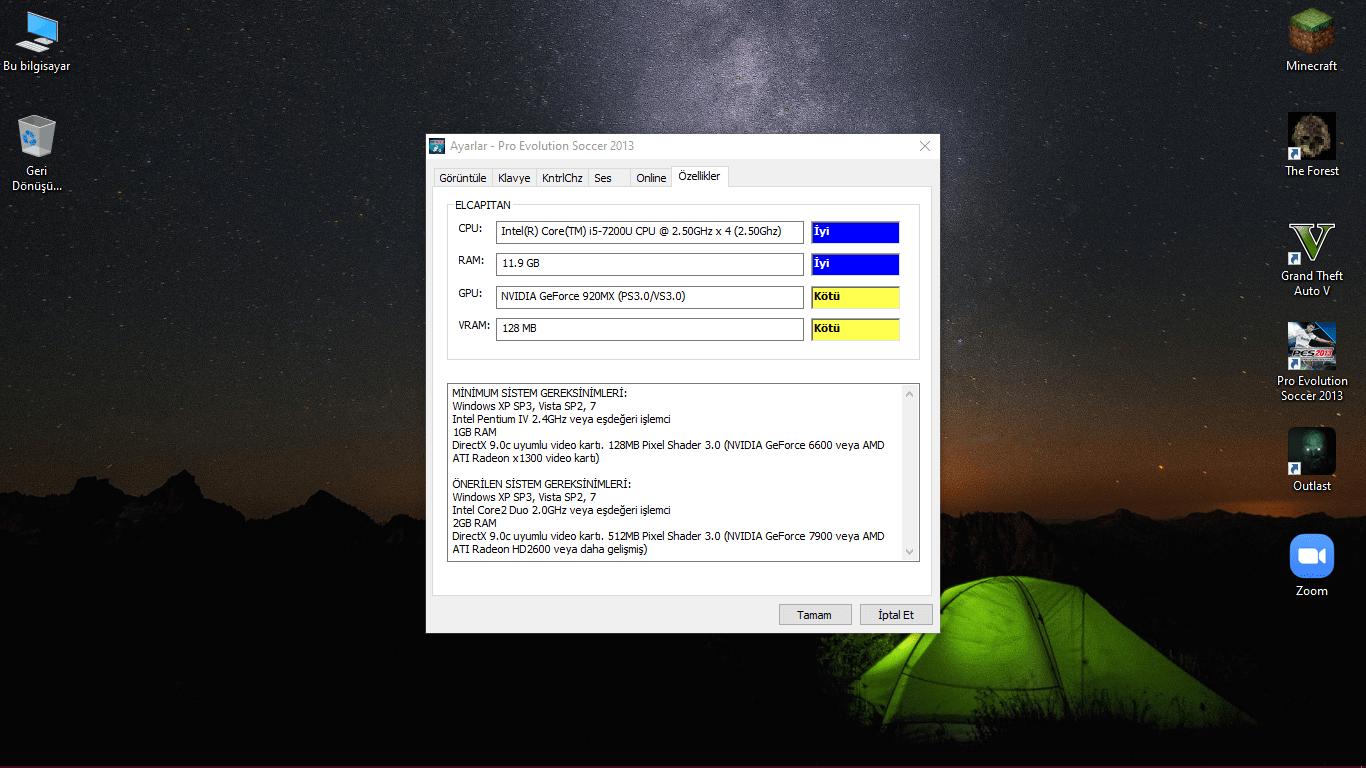
Task: Switch to the KntrlChz tab
Action: [x=562, y=178]
